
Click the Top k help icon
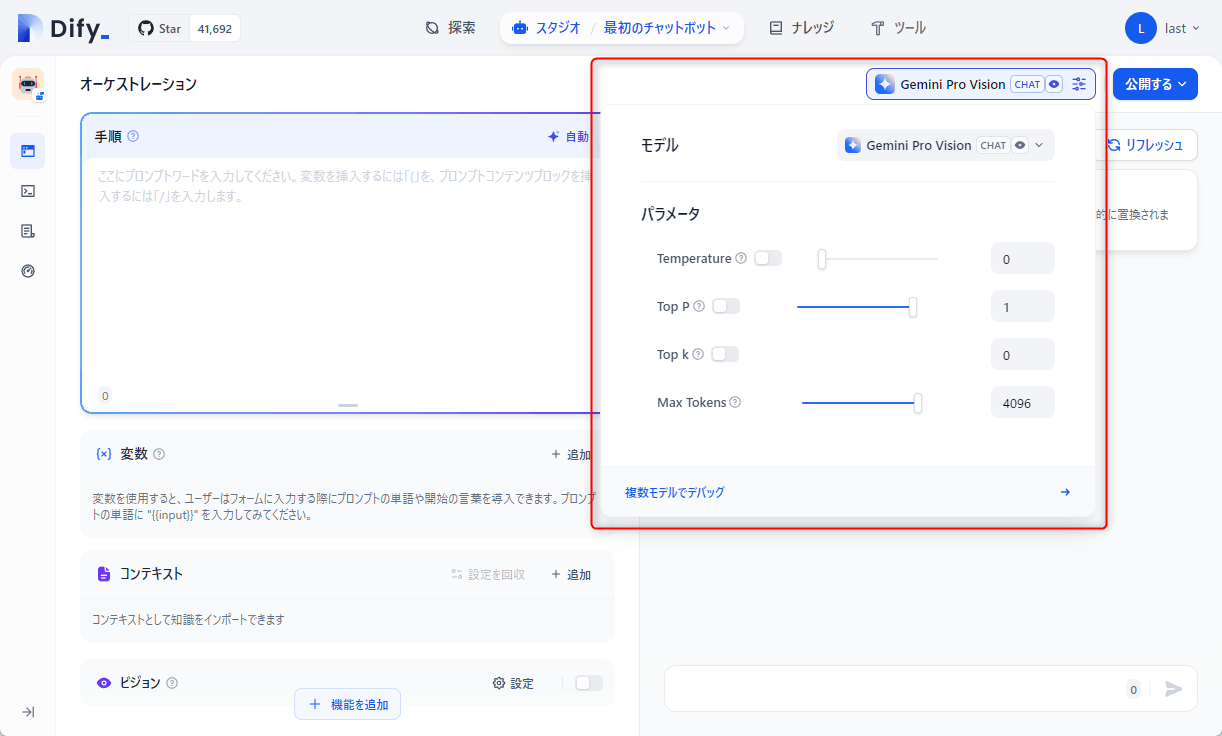pyautogui.click(x=698, y=354)
